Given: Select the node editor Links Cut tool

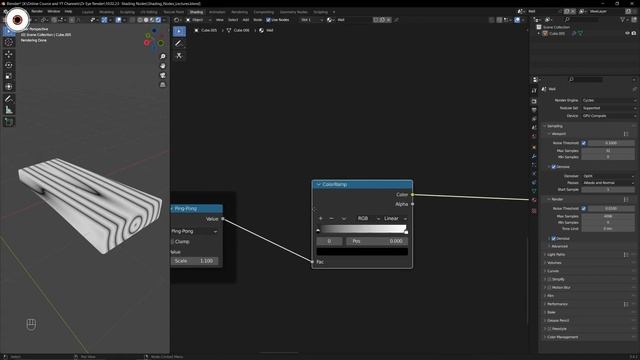Looking at the screenshot, I should click(179, 56).
